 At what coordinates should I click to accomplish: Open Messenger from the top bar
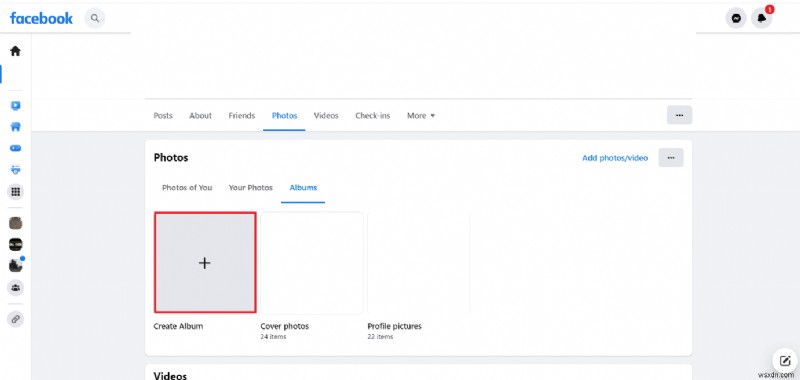point(736,18)
